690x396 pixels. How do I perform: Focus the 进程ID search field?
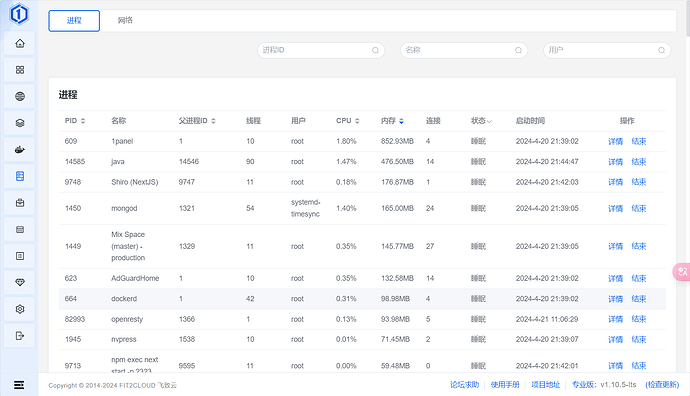321,50
